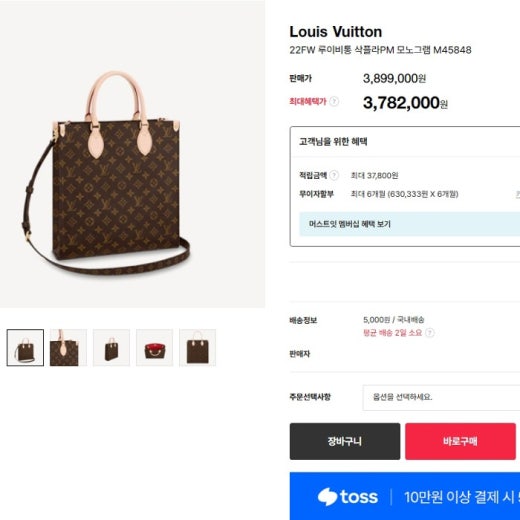520x520 pixels.
Task: View the handle close-up thumbnail
Action: click(68, 348)
